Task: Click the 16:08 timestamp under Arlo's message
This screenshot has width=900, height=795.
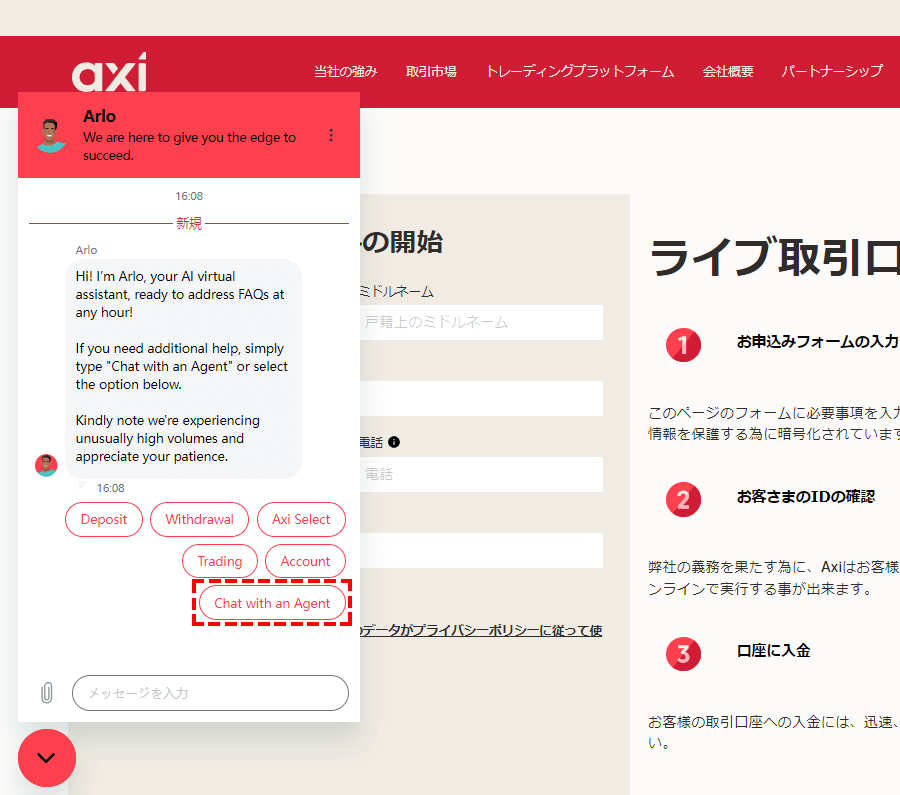Action: click(111, 488)
